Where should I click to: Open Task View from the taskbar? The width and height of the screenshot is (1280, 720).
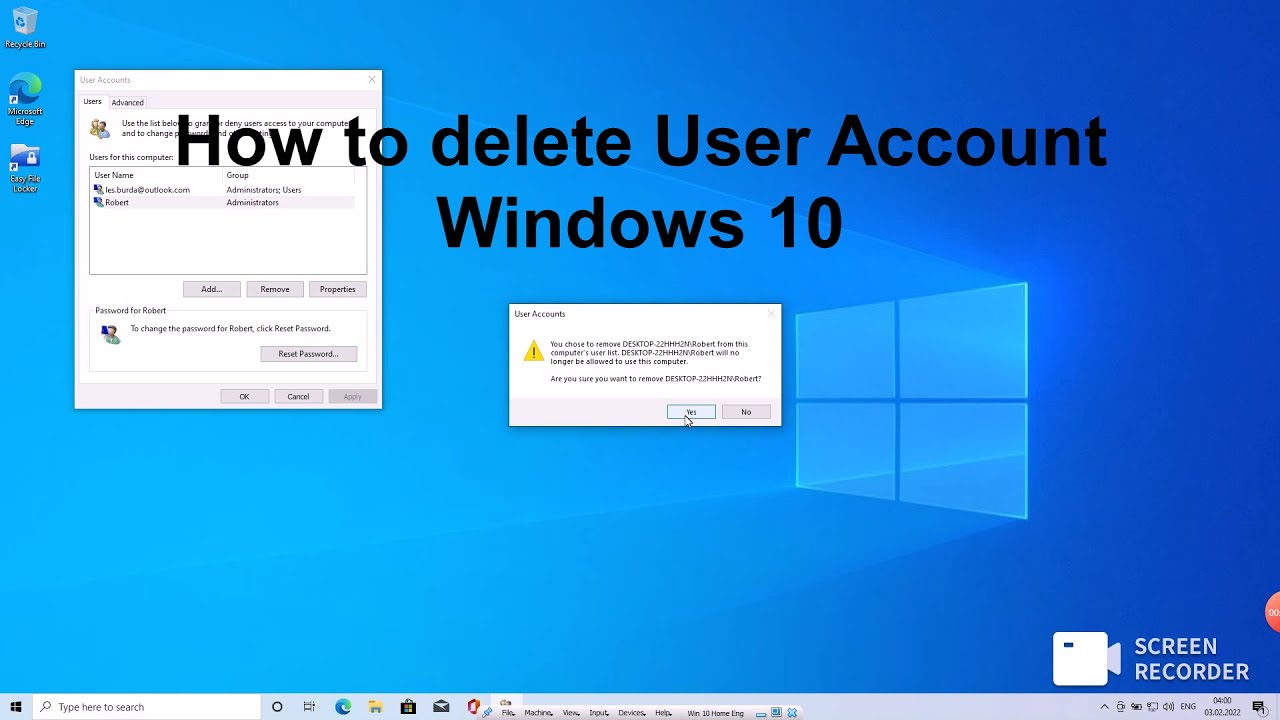click(309, 707)
